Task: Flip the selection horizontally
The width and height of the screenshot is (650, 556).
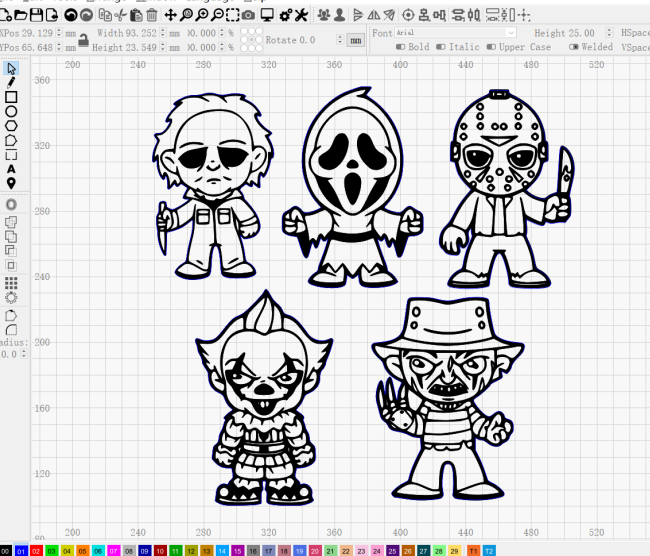Action: [x=374, y=16]
